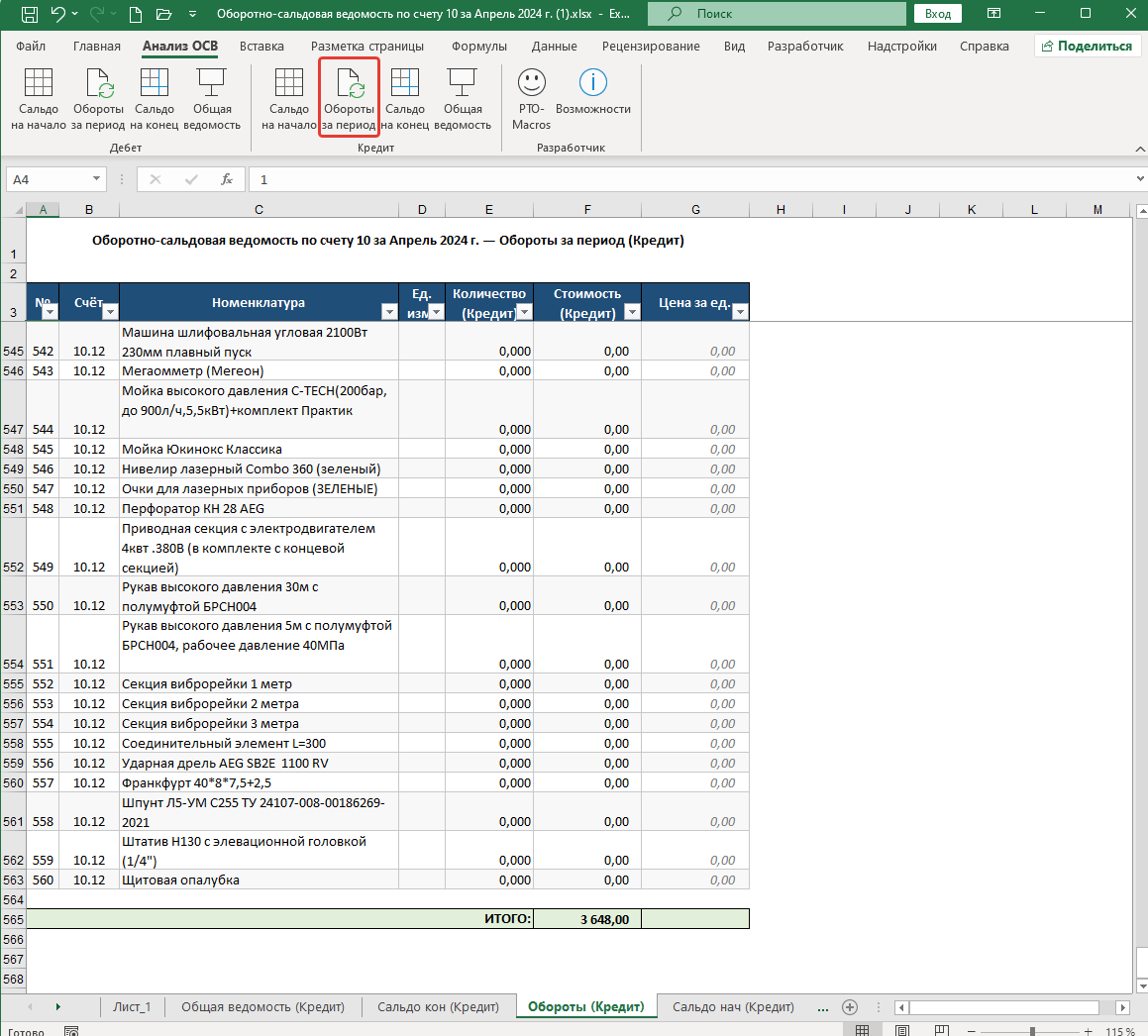Click the Redo arrow icon
The image size is (1148, 1036).
click(x=97, y=13)
